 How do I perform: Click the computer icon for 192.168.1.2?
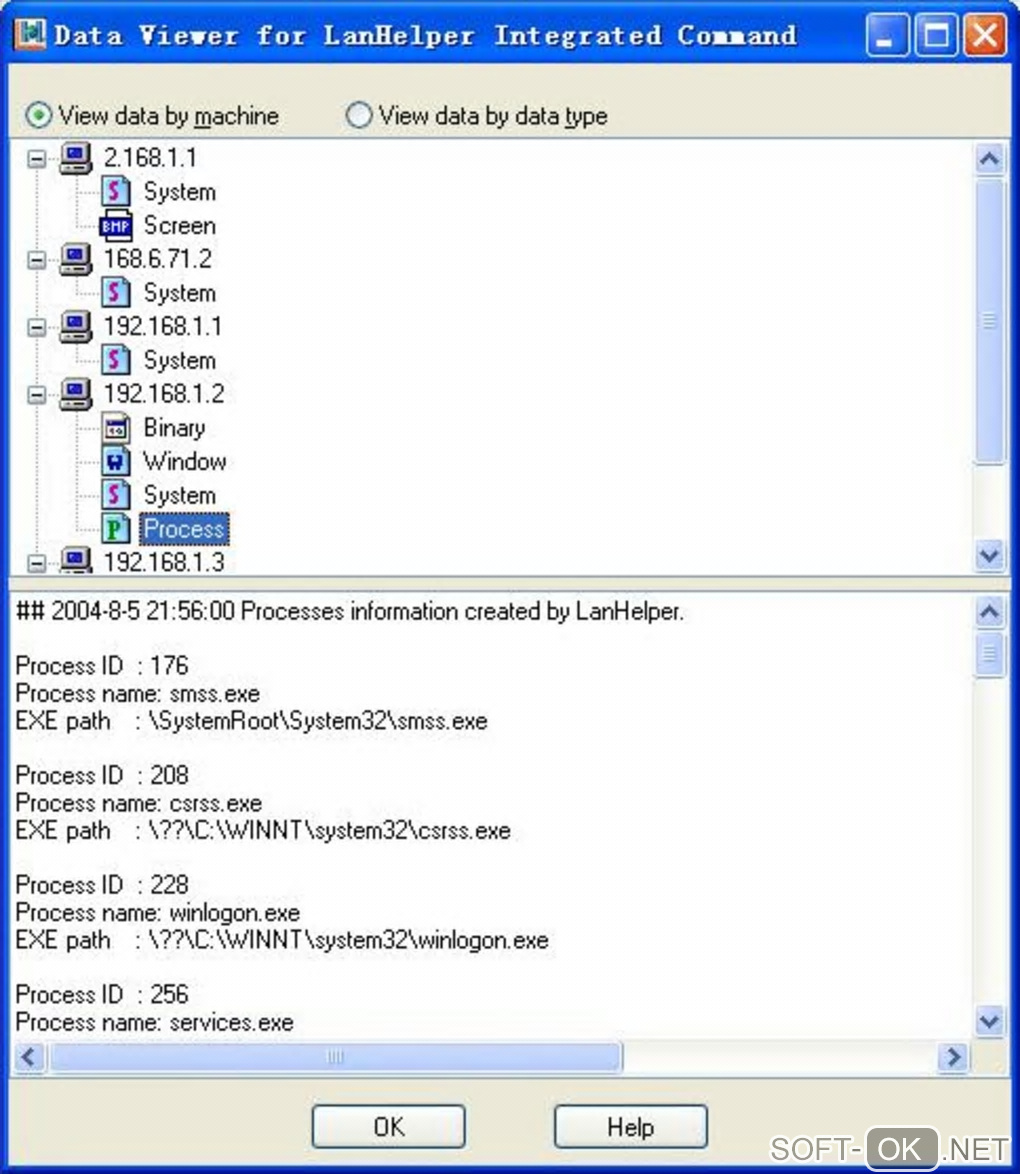[x=76, y=394]
